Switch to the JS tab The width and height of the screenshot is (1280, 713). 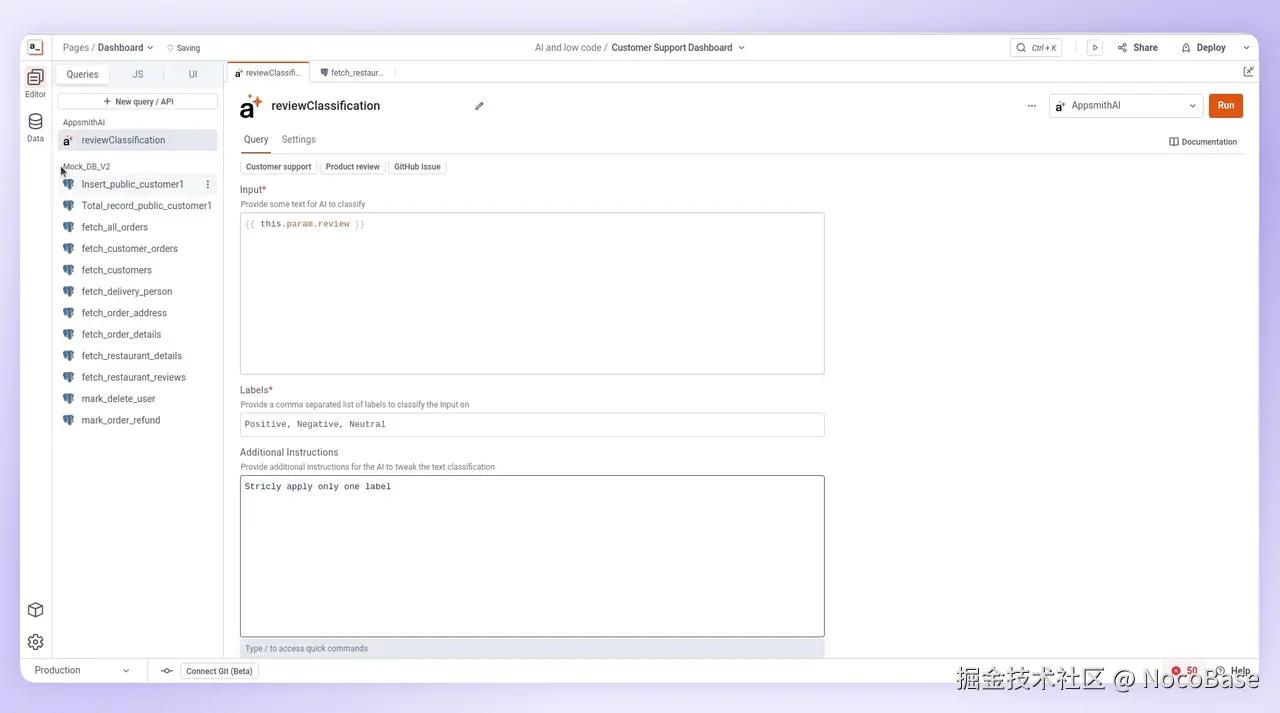click(138, 74)
